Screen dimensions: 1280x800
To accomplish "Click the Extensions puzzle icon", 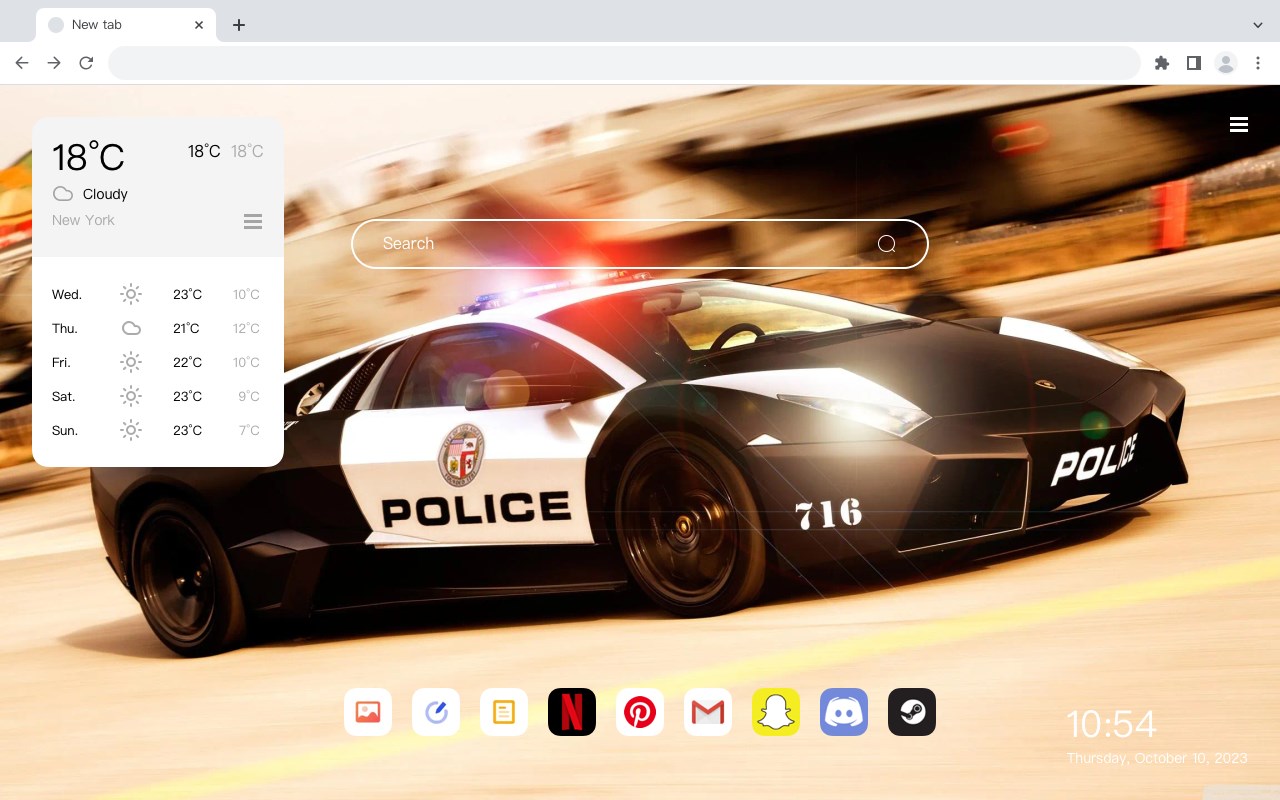I will point(1161,63).
